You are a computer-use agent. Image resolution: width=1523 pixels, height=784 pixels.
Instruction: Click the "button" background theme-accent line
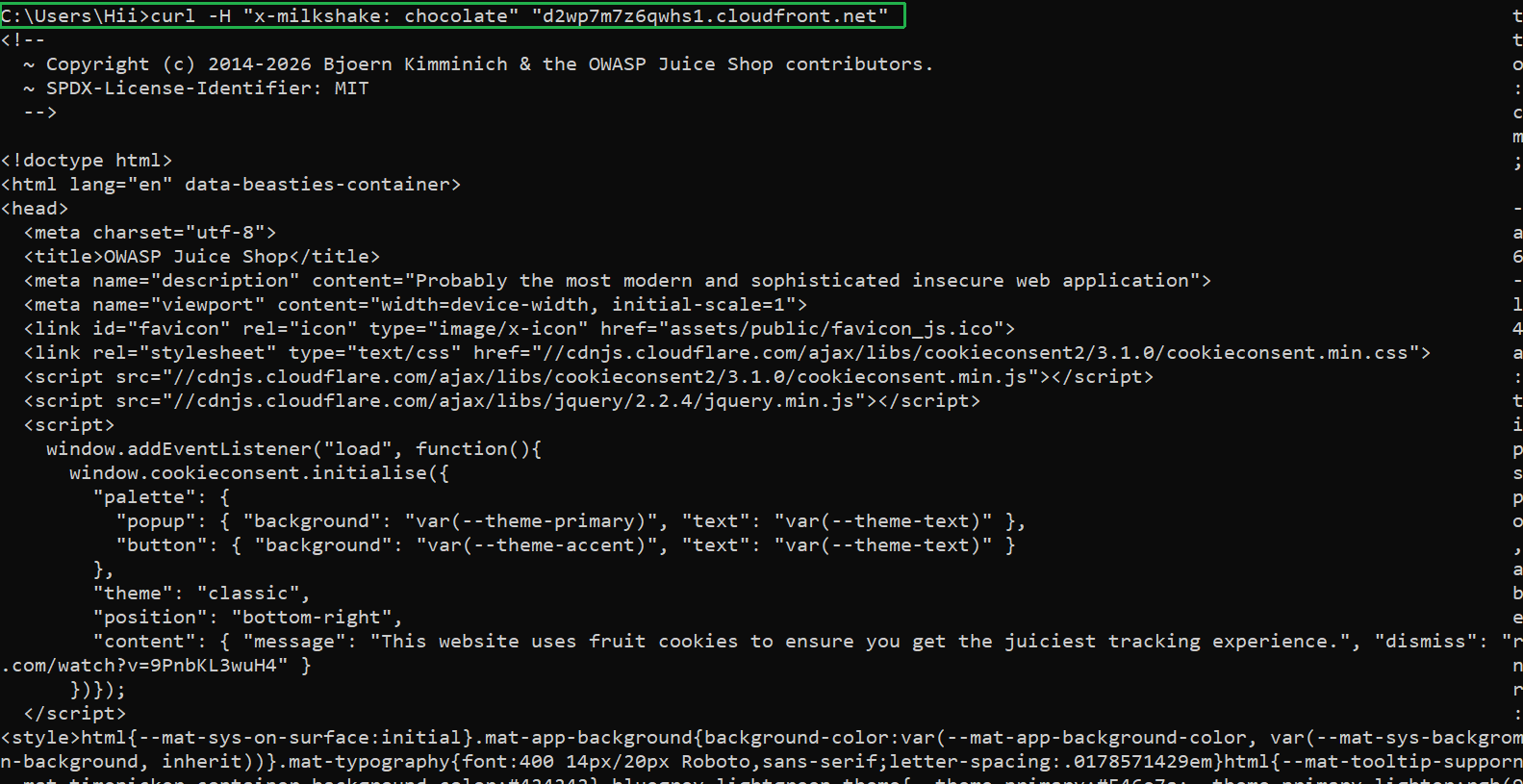point(566,545)
